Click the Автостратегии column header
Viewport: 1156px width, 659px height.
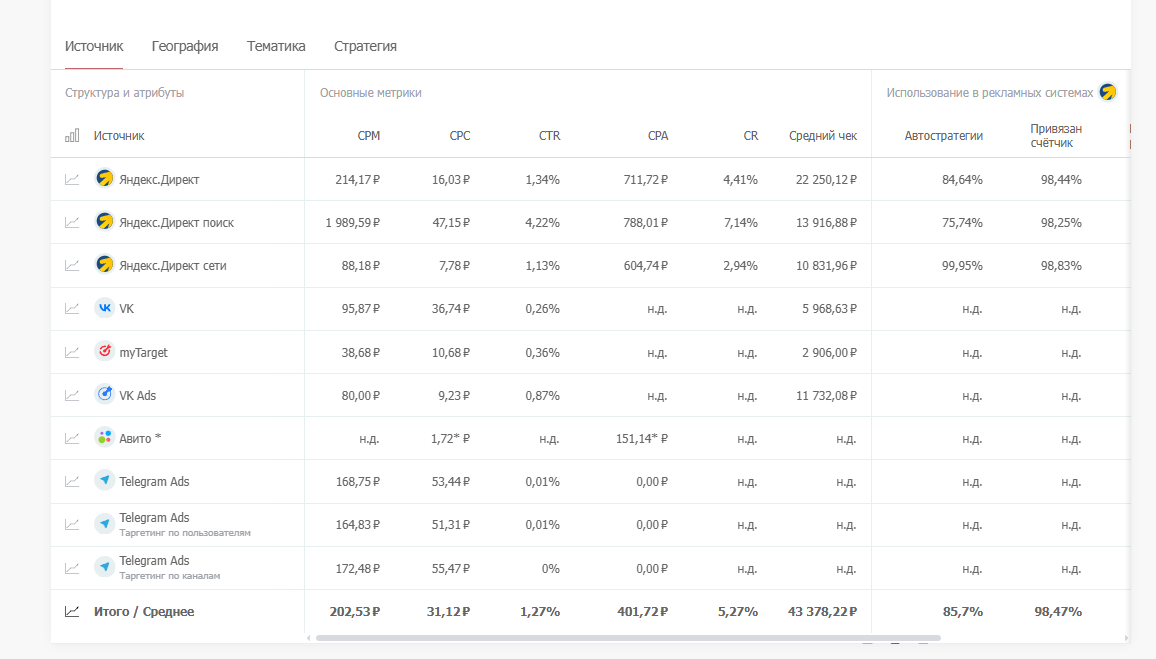(x=943, y=136)
